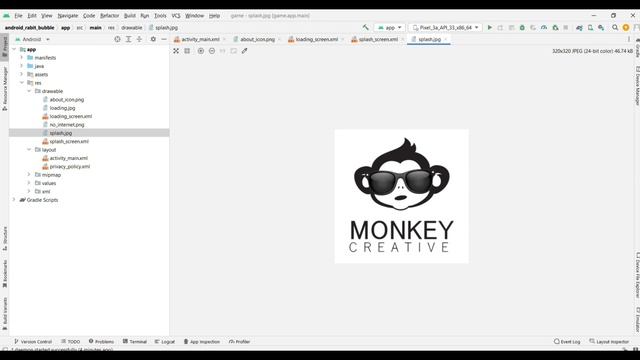Zoom in on the image

[x=200, y=51]
